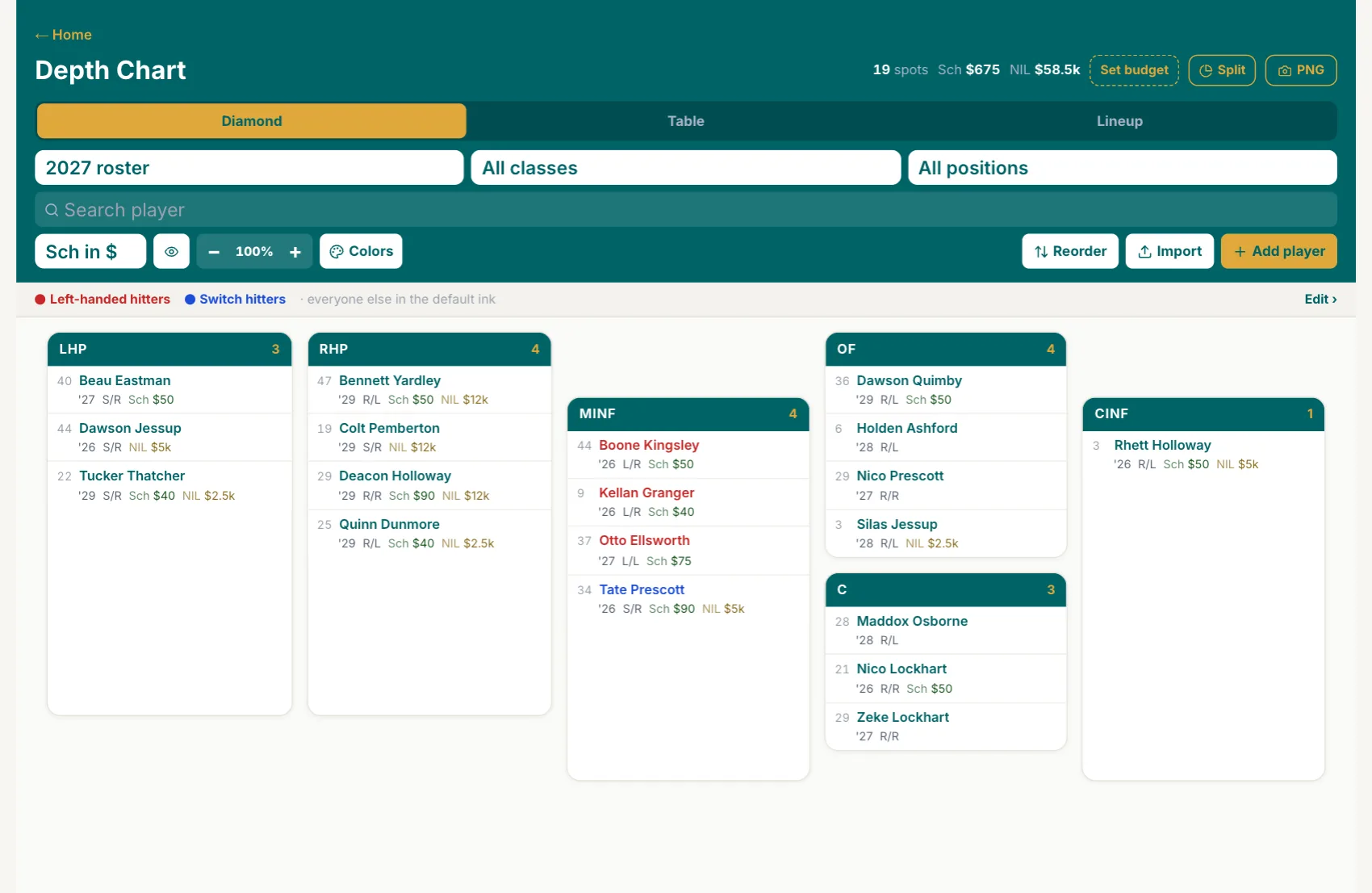Viewport: 1372px width, 893px height.
Task: Open the Sch in $ dropdown
Action: click(90, 252)
